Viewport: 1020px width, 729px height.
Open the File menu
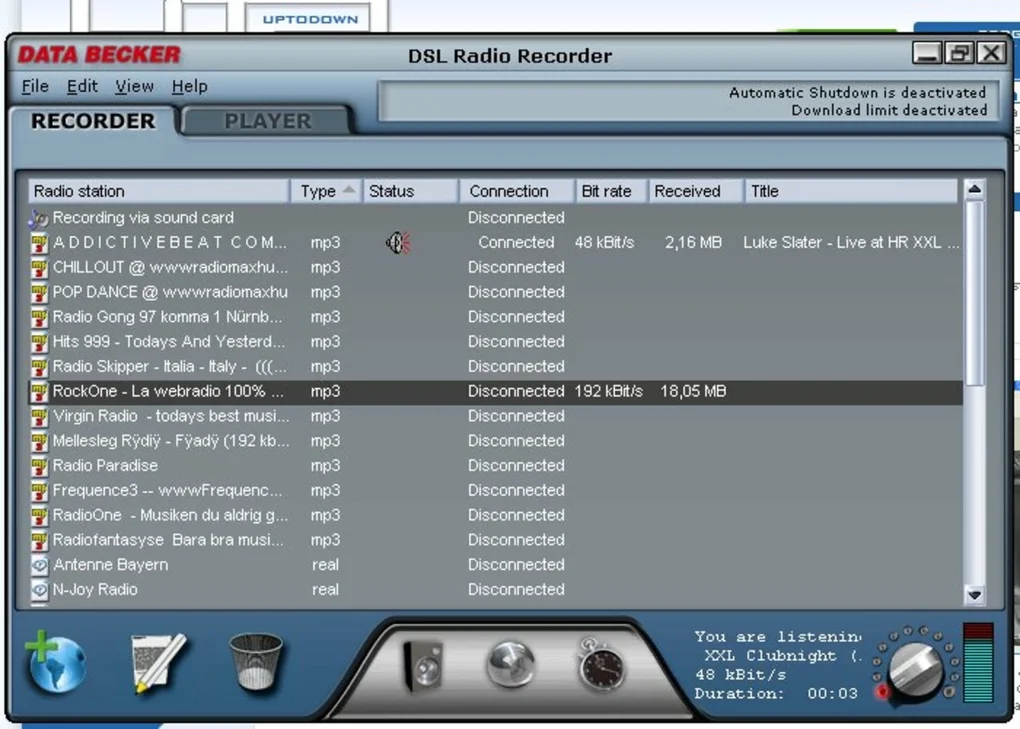coord(34,86)
